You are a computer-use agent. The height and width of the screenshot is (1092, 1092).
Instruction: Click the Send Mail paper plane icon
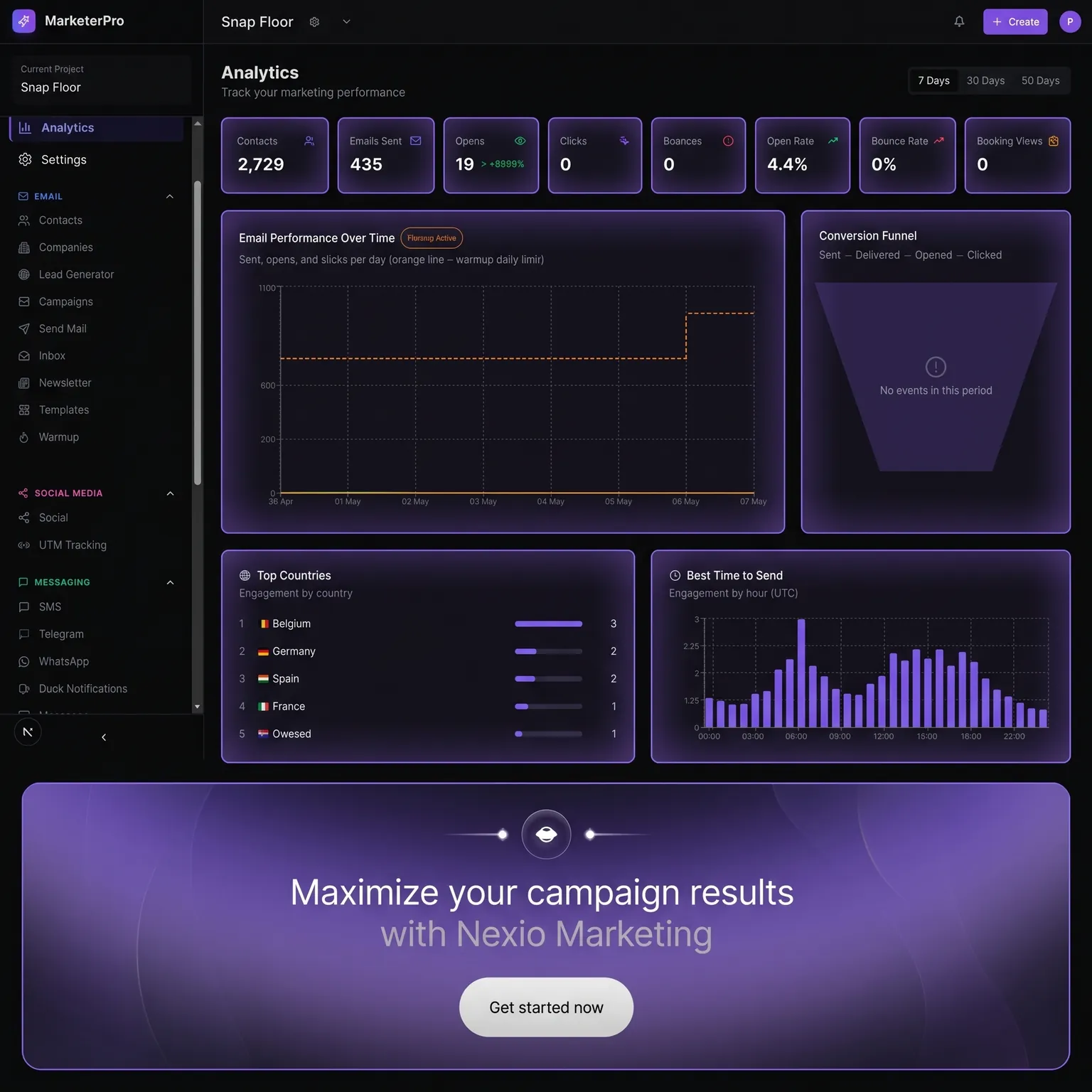(x=24, y=328)
